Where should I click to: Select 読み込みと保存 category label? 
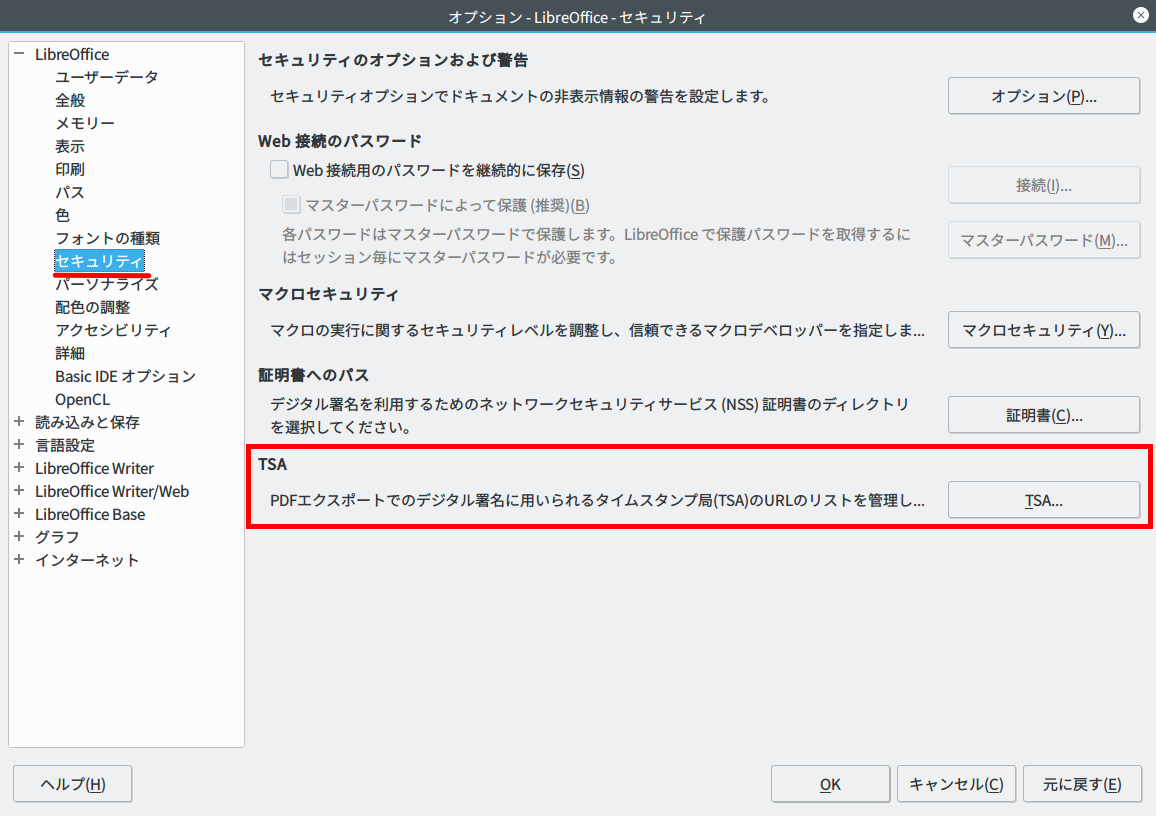(x=87, y=422)
